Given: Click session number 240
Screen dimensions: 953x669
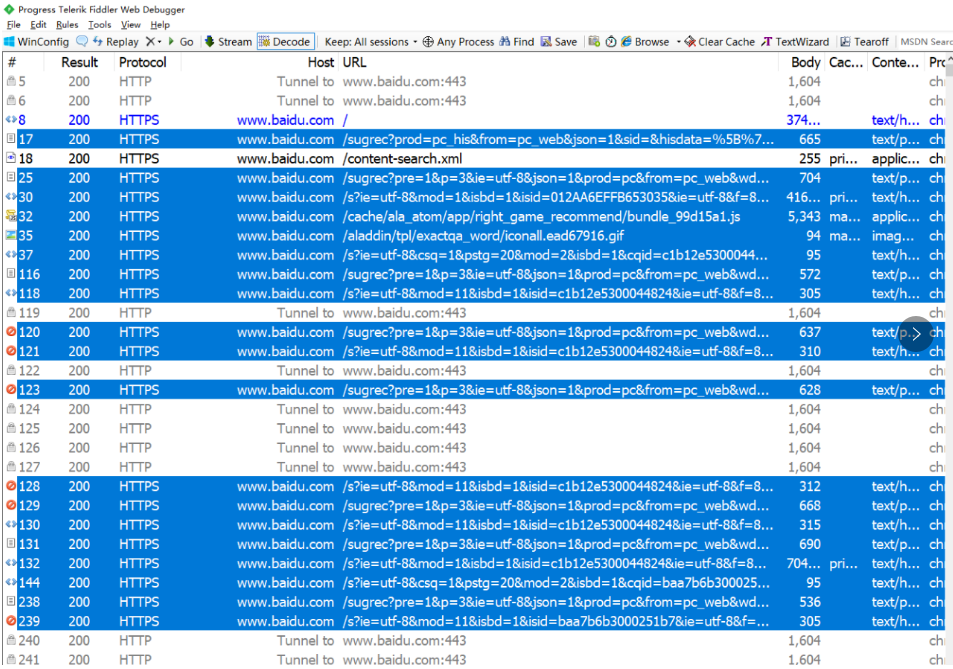Looking at the screenshot, I should 29,640.
